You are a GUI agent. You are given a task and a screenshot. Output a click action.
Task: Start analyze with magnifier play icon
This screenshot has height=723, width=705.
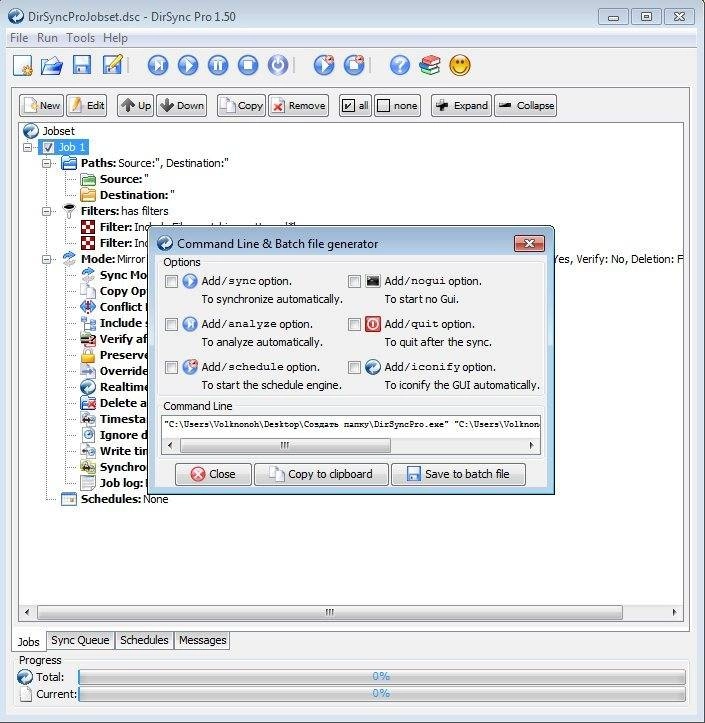158,65
